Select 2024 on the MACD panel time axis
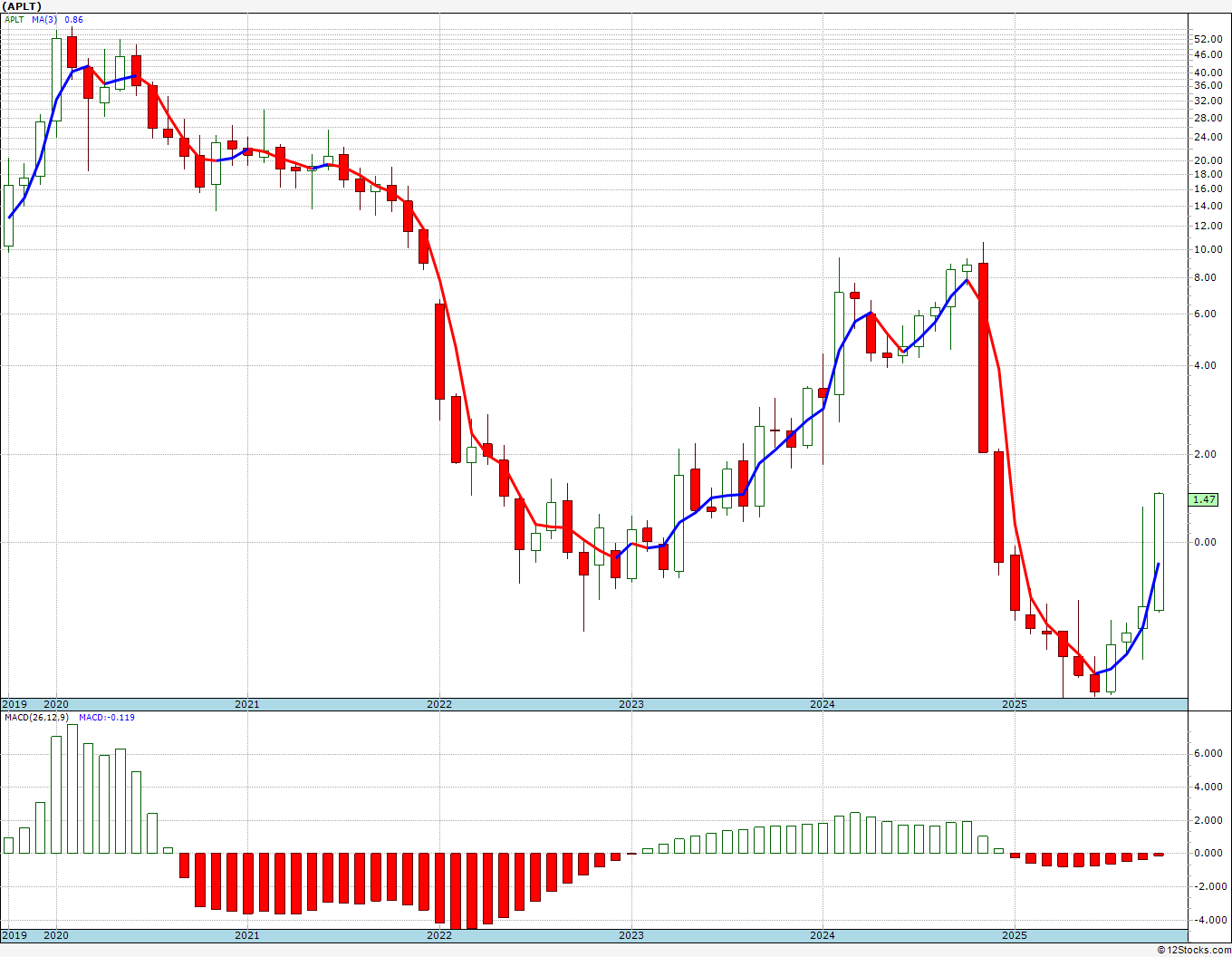This screenshot has width=1232, height=957. pyautogui.click(x=823, y=935)
